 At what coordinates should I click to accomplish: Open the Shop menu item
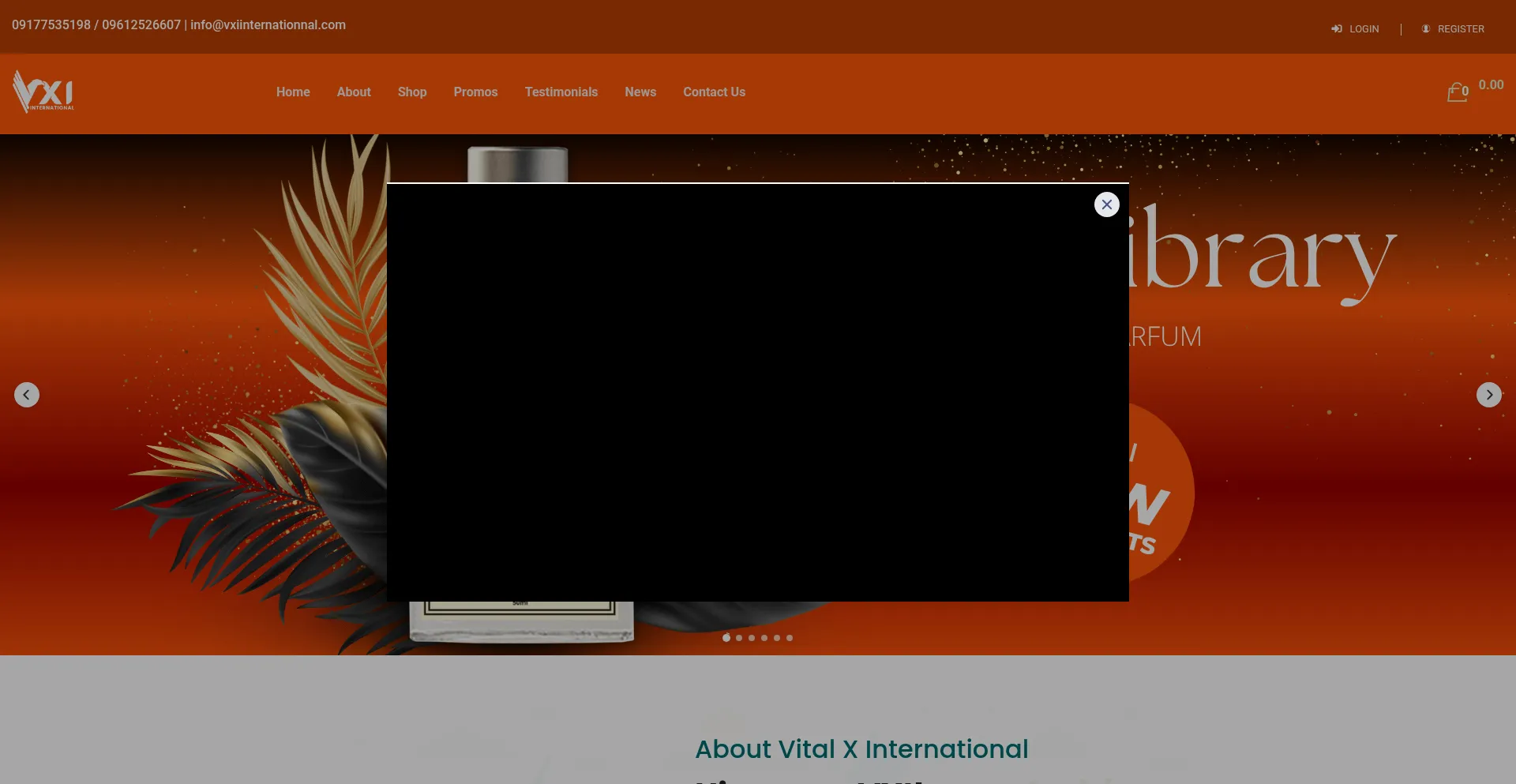[x=412, y=92]
